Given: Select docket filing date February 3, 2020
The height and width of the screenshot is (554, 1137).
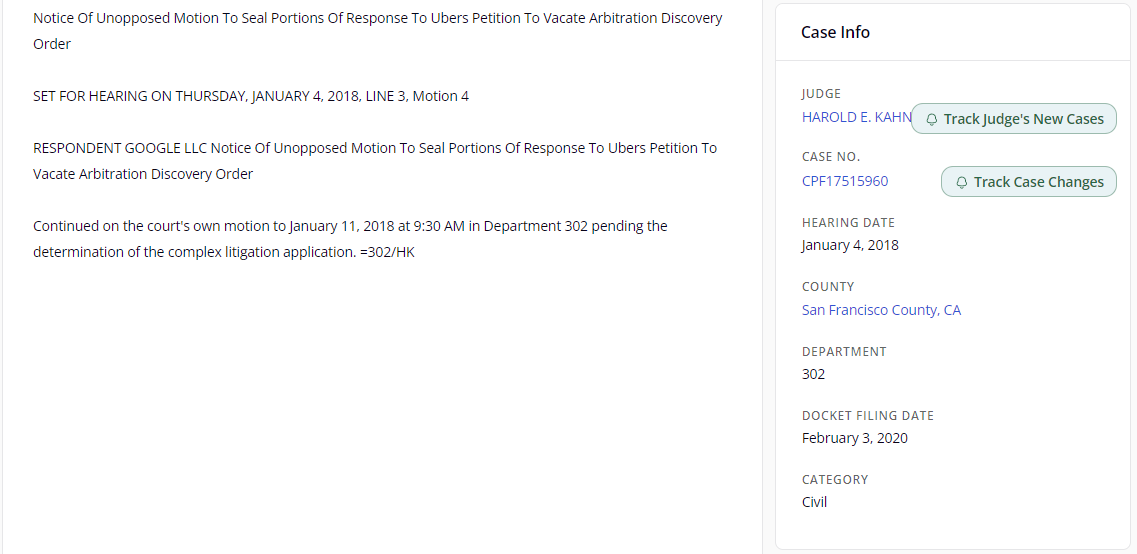Looking at the screenshot, I should (x=854, y=438).
